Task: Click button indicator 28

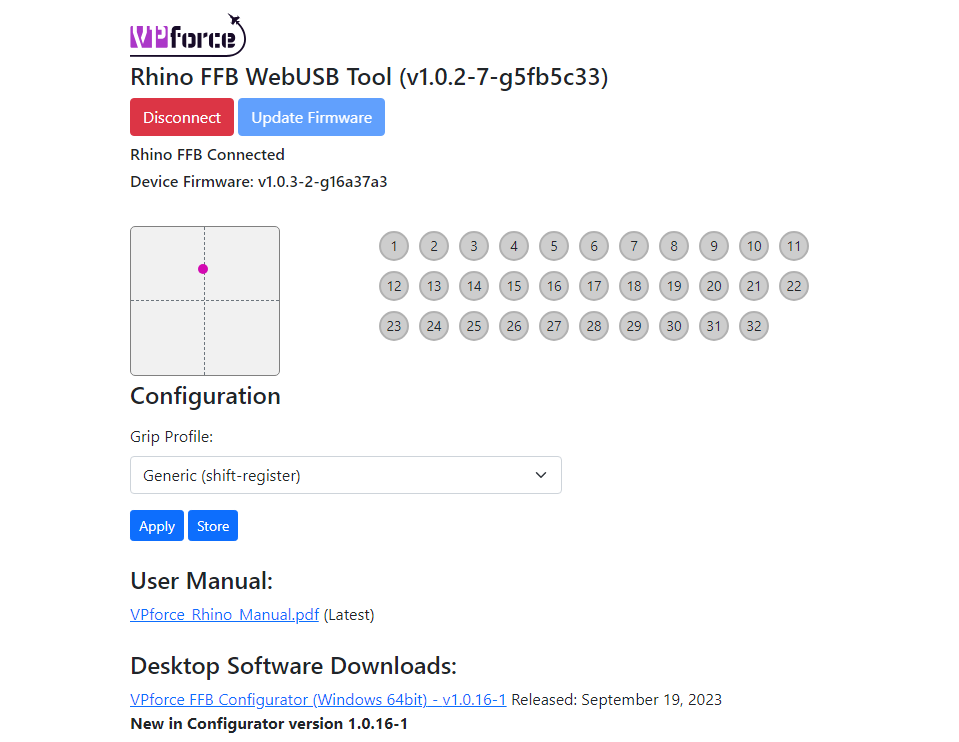Action: tap(594, 326)
